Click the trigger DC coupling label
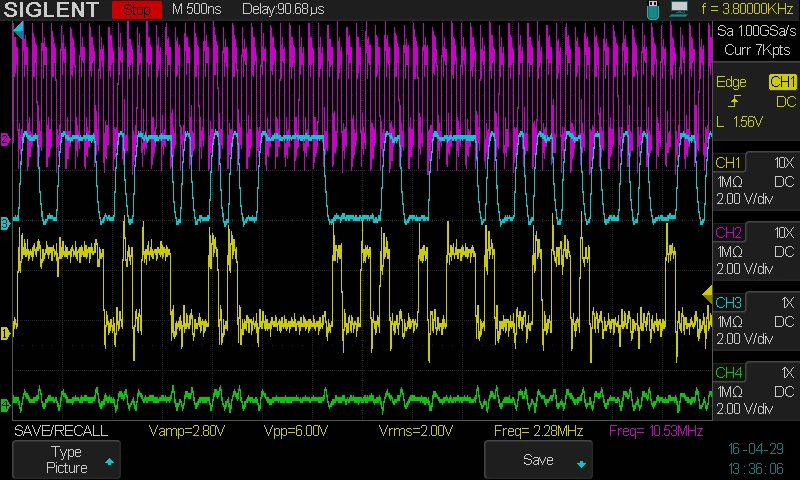The image size is (800, 480). (786, 102)
